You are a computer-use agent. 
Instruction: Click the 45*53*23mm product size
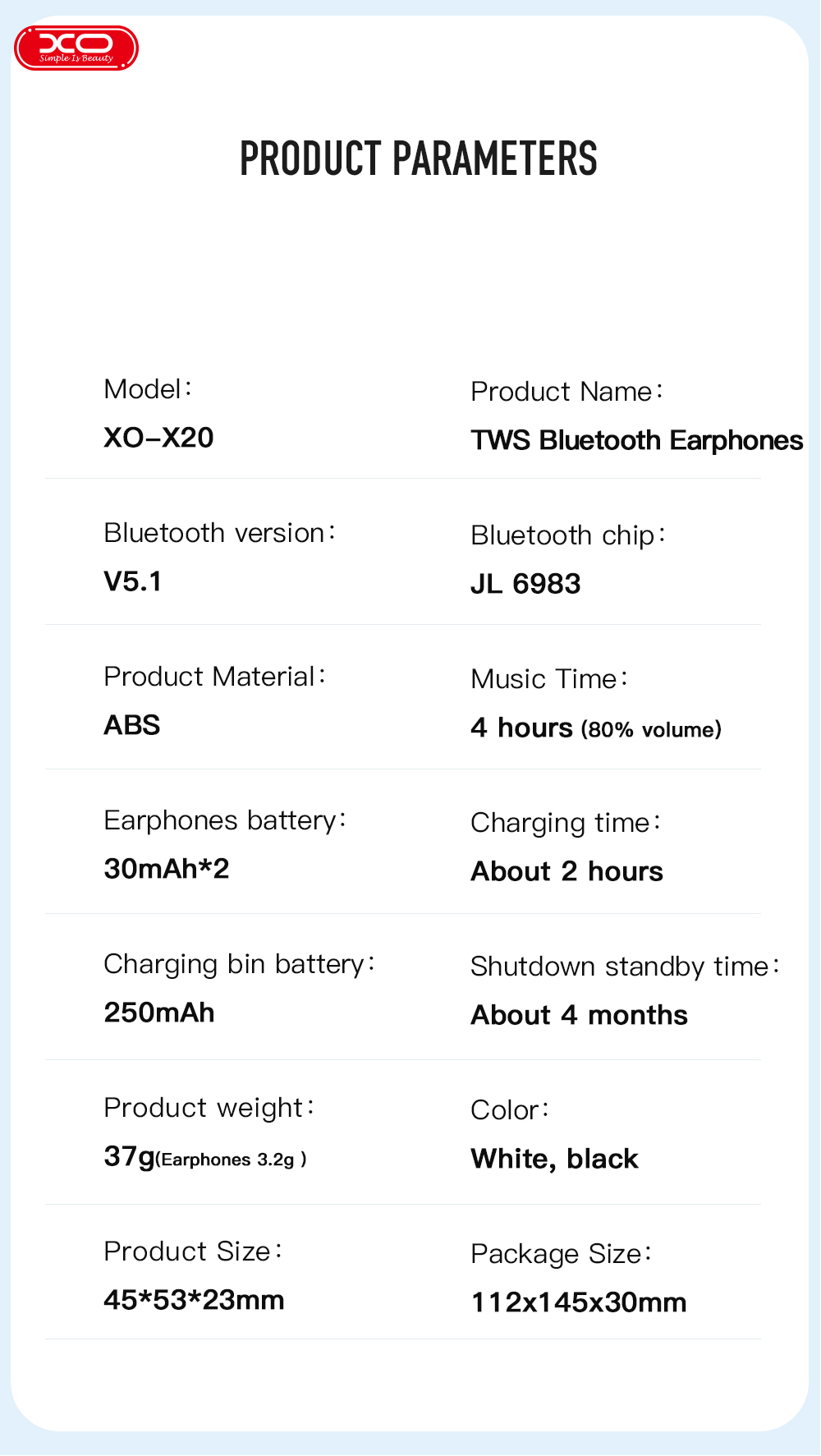pos(194,1300)
